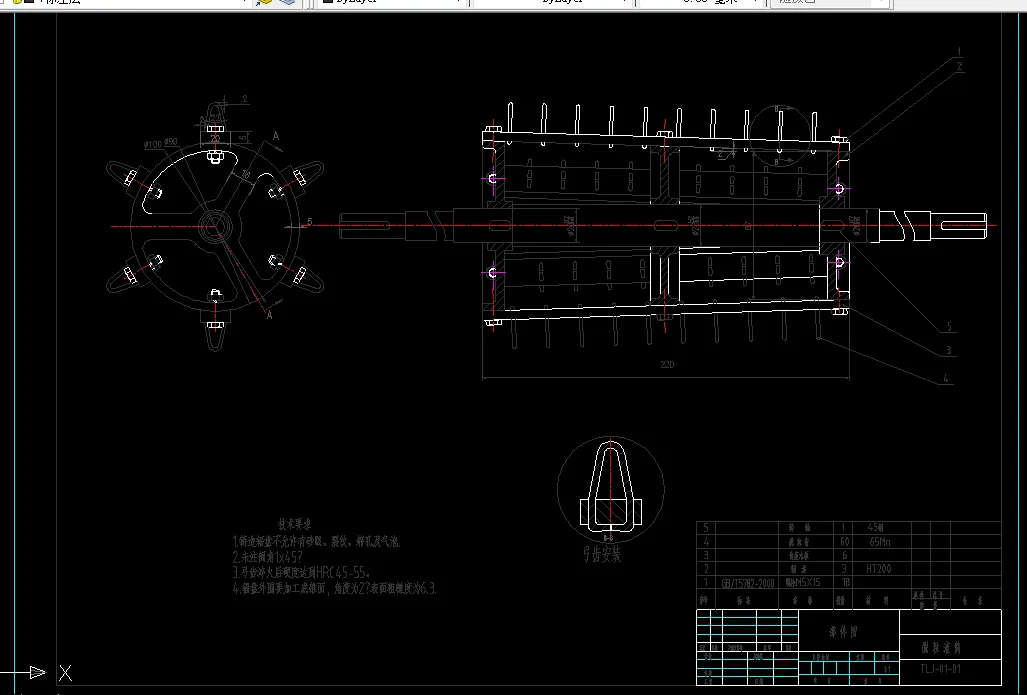
Task: Select the 部件图 title block text
Action: [x=843, y=632]
